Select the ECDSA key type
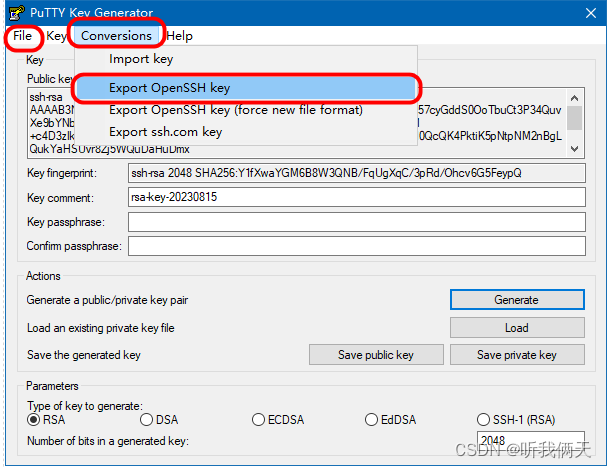Screen dimensions: 607x468 click(x=278, y=420)
